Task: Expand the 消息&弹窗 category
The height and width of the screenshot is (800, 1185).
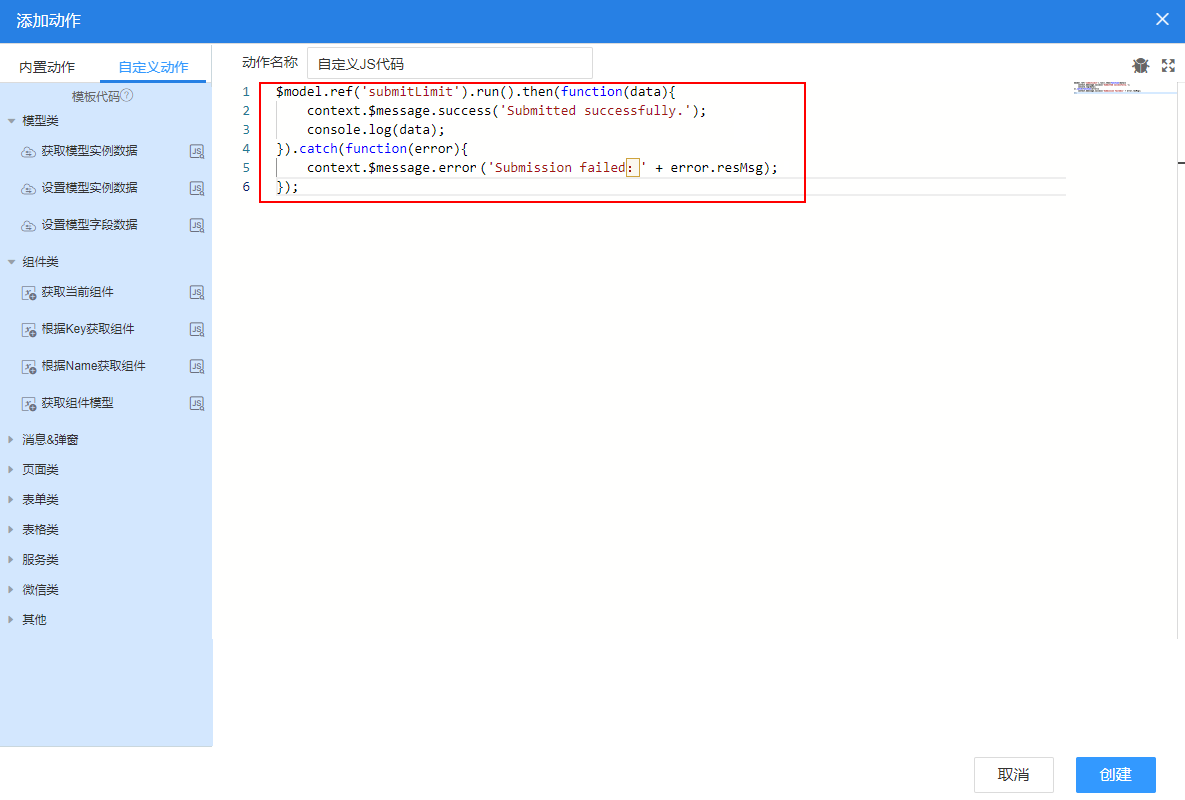Action: [12, 440]
